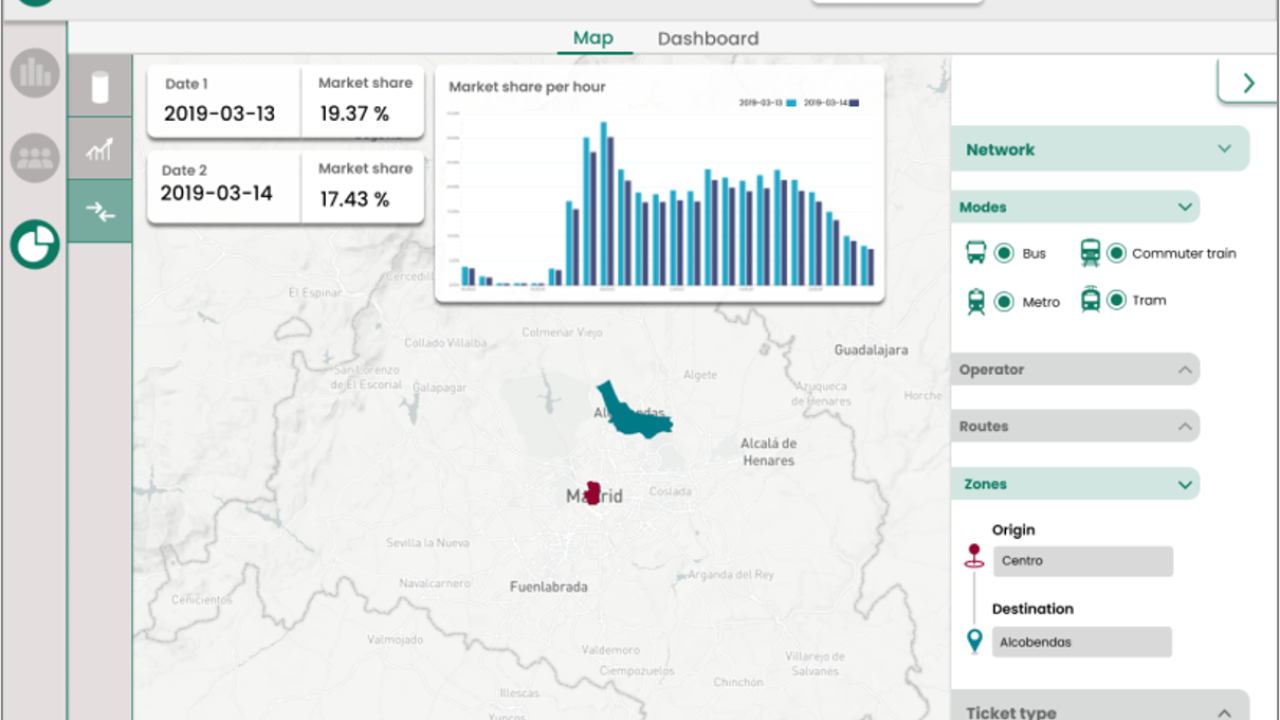
Task: Click the teal destination pin icon
Action: tap(974, 641)
